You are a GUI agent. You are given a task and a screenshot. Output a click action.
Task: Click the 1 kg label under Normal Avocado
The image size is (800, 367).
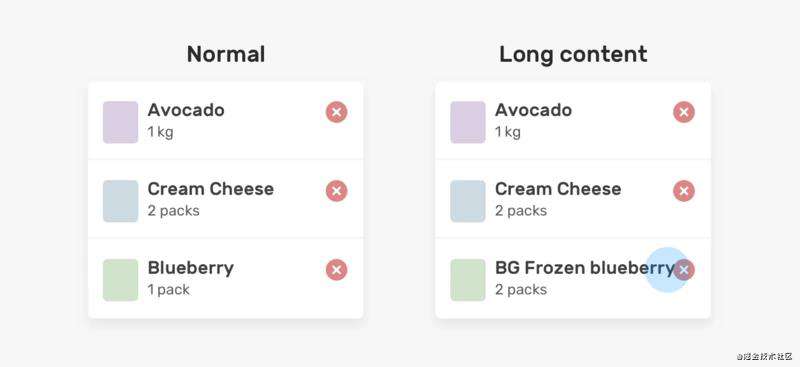click(x=160, y=132)
